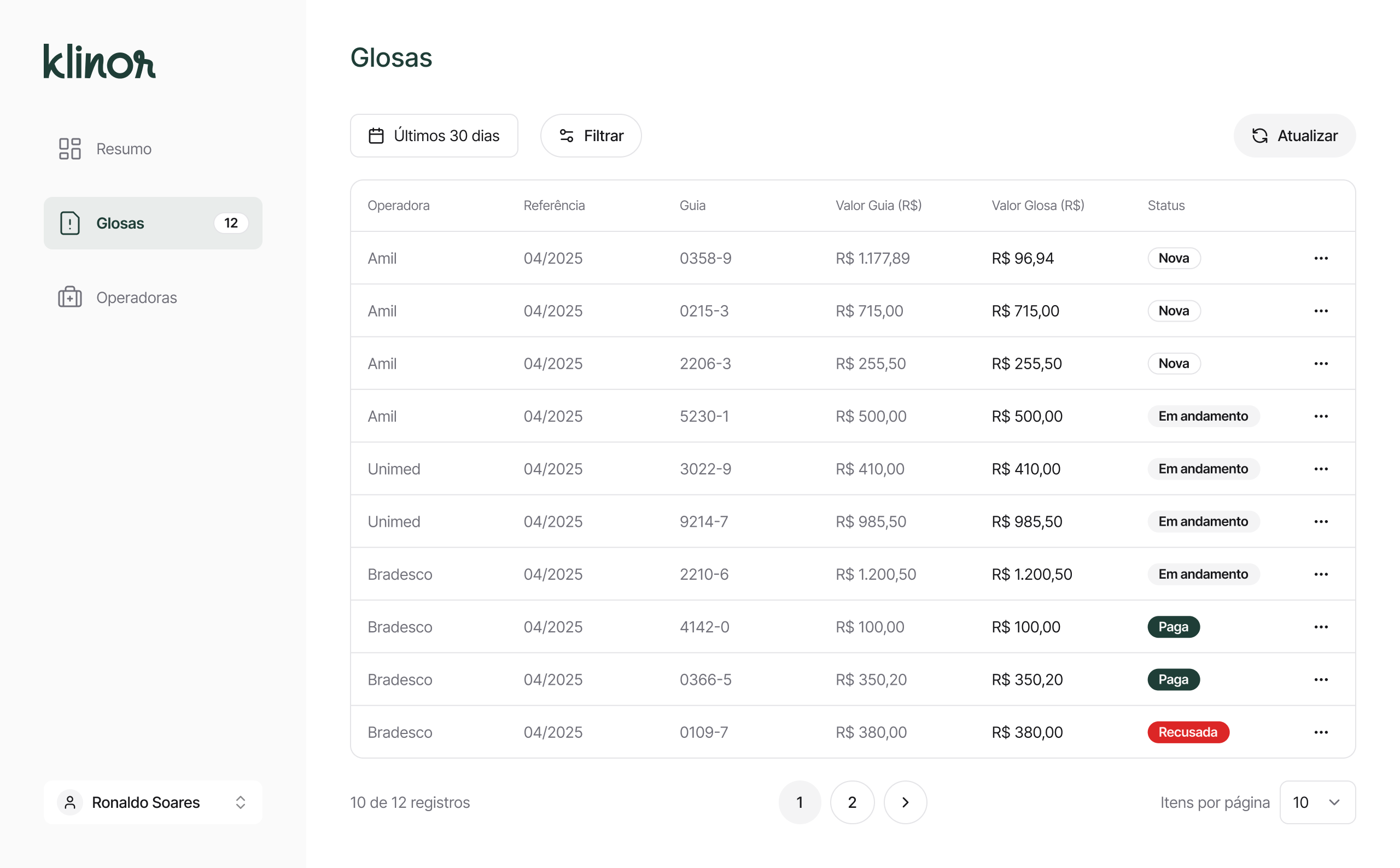Viewport: 1400px width, 868px height.
Task: Expand Itens por página dropdown
Action: [x=1317, y=802]
